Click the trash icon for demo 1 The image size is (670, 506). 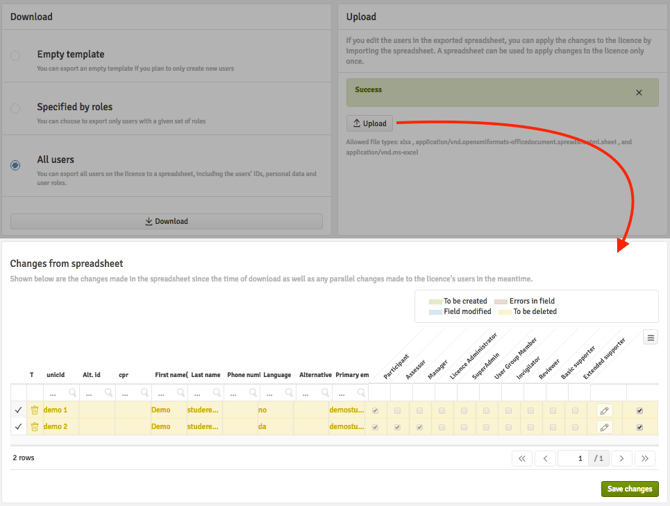(x=34, y=410)
